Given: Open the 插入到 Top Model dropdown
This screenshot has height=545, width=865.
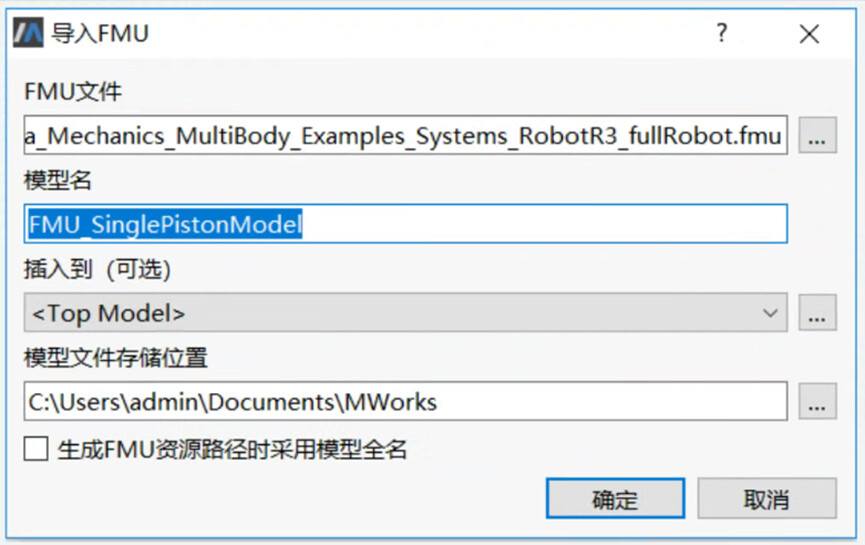Looking at the screenshot, I should point(405,313).
